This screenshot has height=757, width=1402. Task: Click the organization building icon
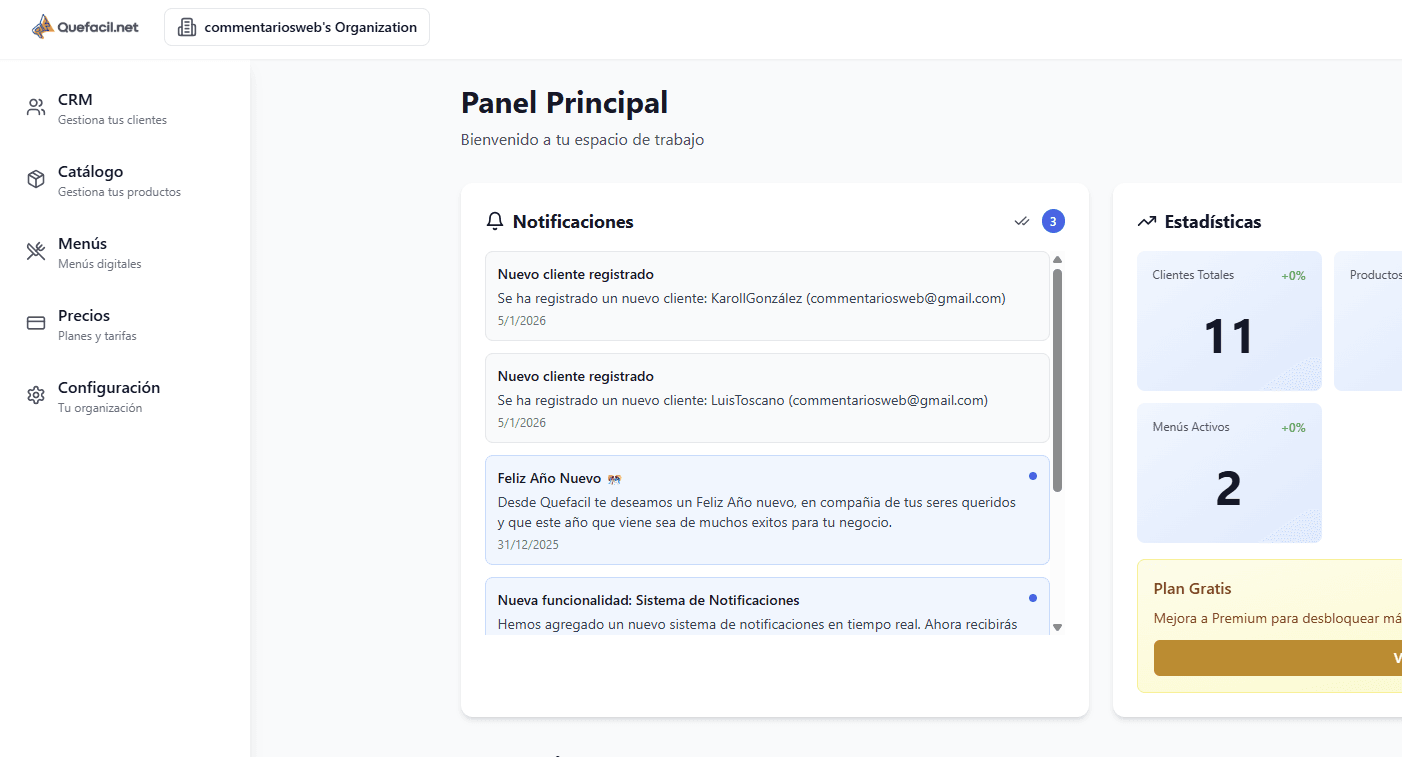(187, 28)
